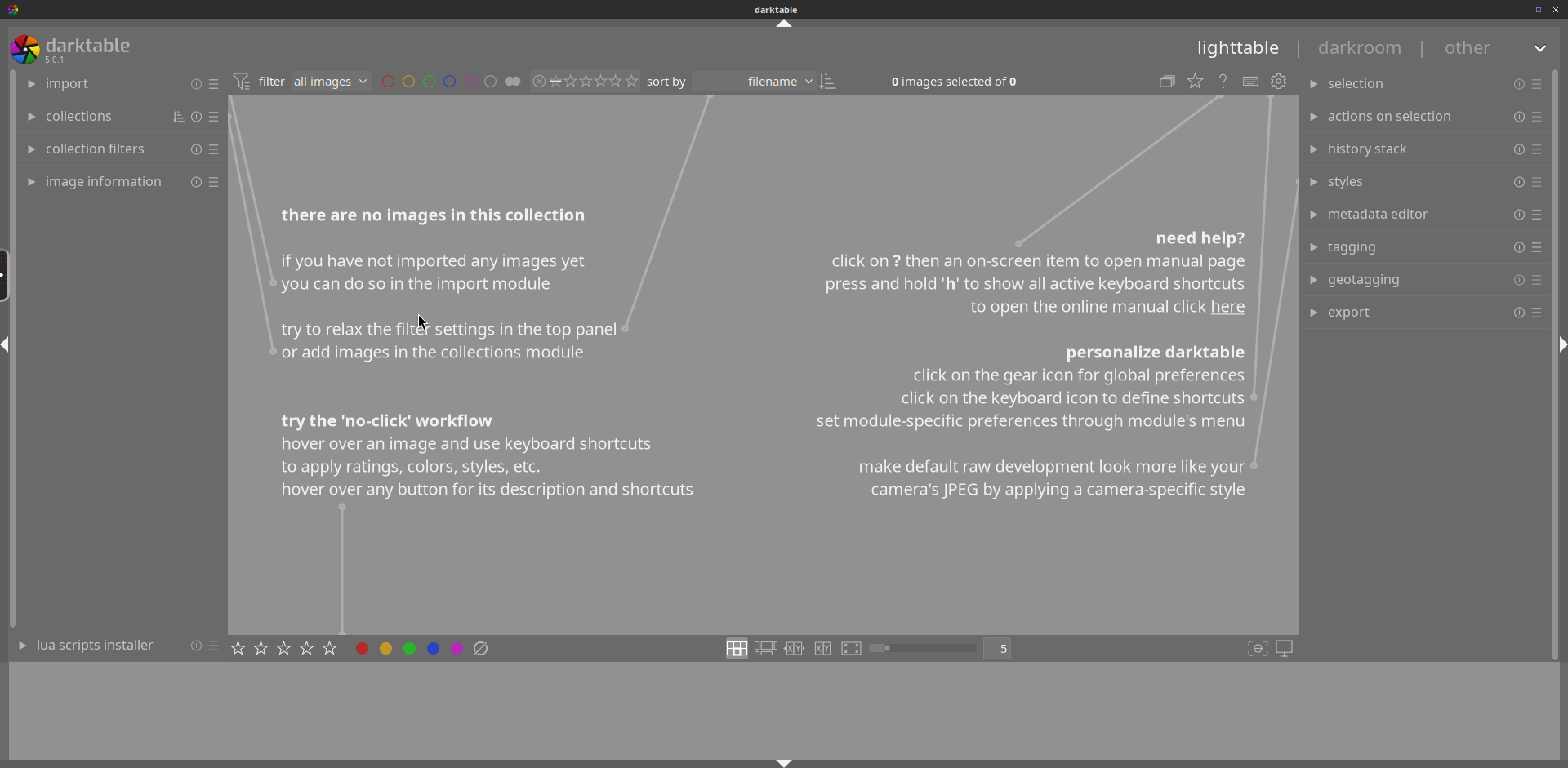
Task: Expand the geotagging module
Action: pos(1313,280)
